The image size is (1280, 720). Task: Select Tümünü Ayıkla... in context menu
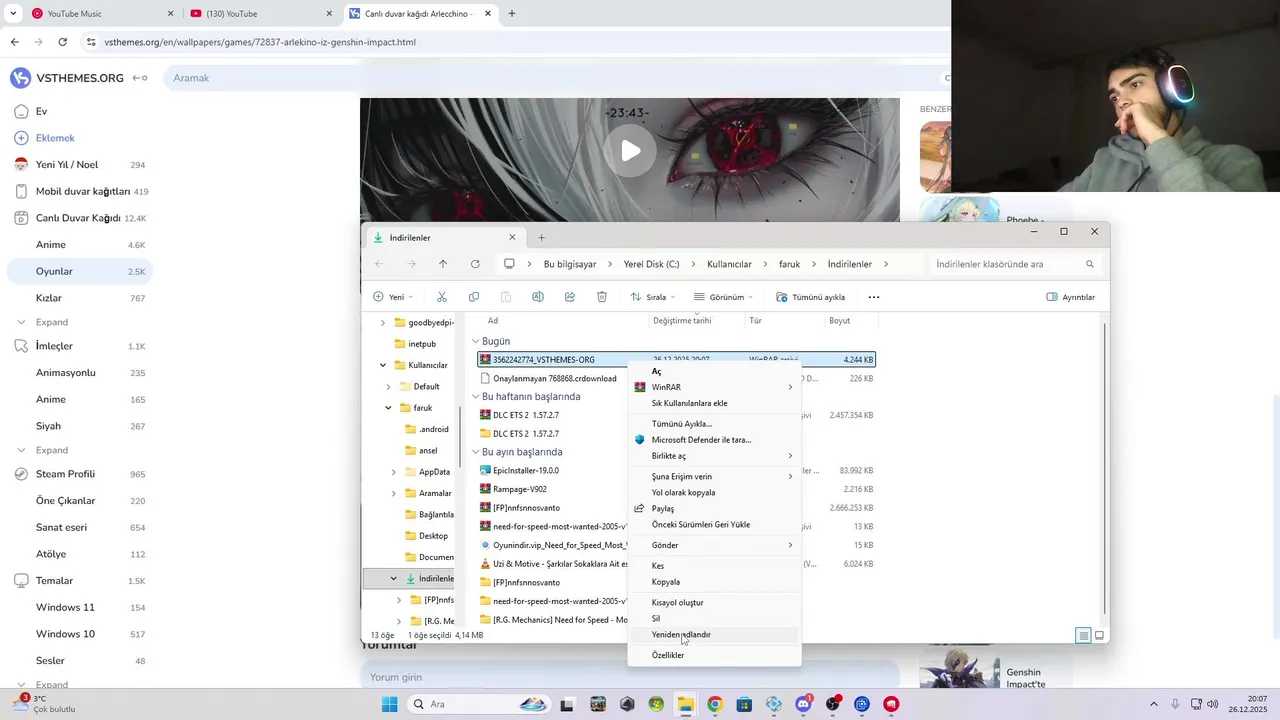(x=714, y=424)
